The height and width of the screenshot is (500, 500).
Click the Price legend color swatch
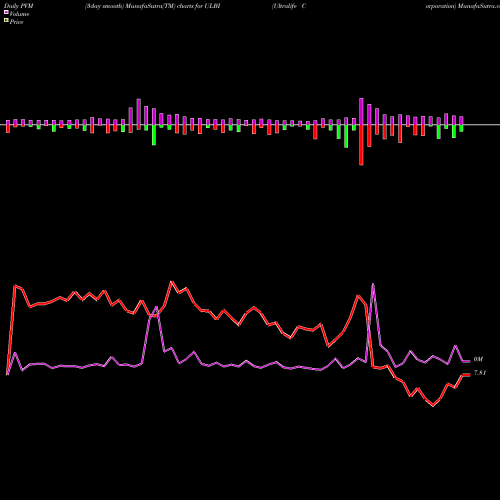pyautogui.click(x=6, y=21)
